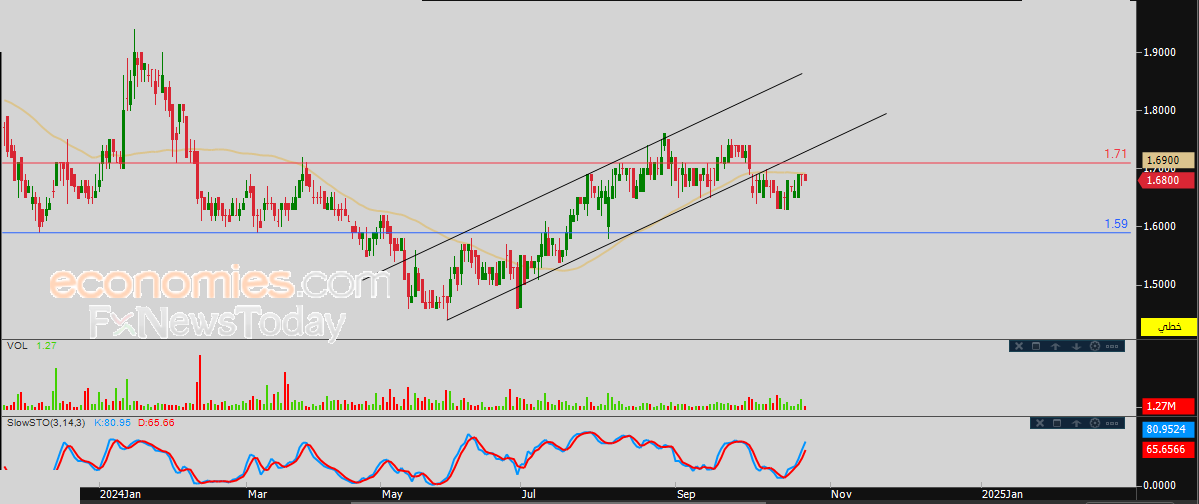Select the 1.71 resistance level label
The width and height of the screenshot is (1199, 504).
tap(1116, 154)
